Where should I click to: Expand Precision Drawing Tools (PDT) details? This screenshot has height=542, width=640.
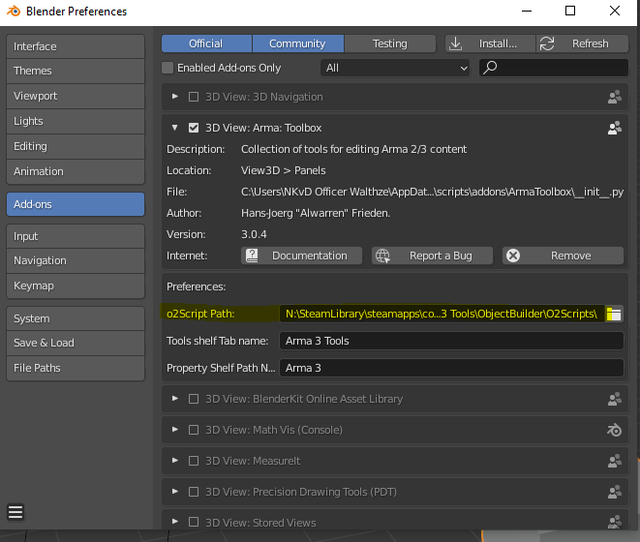click(x=175, y=491)
